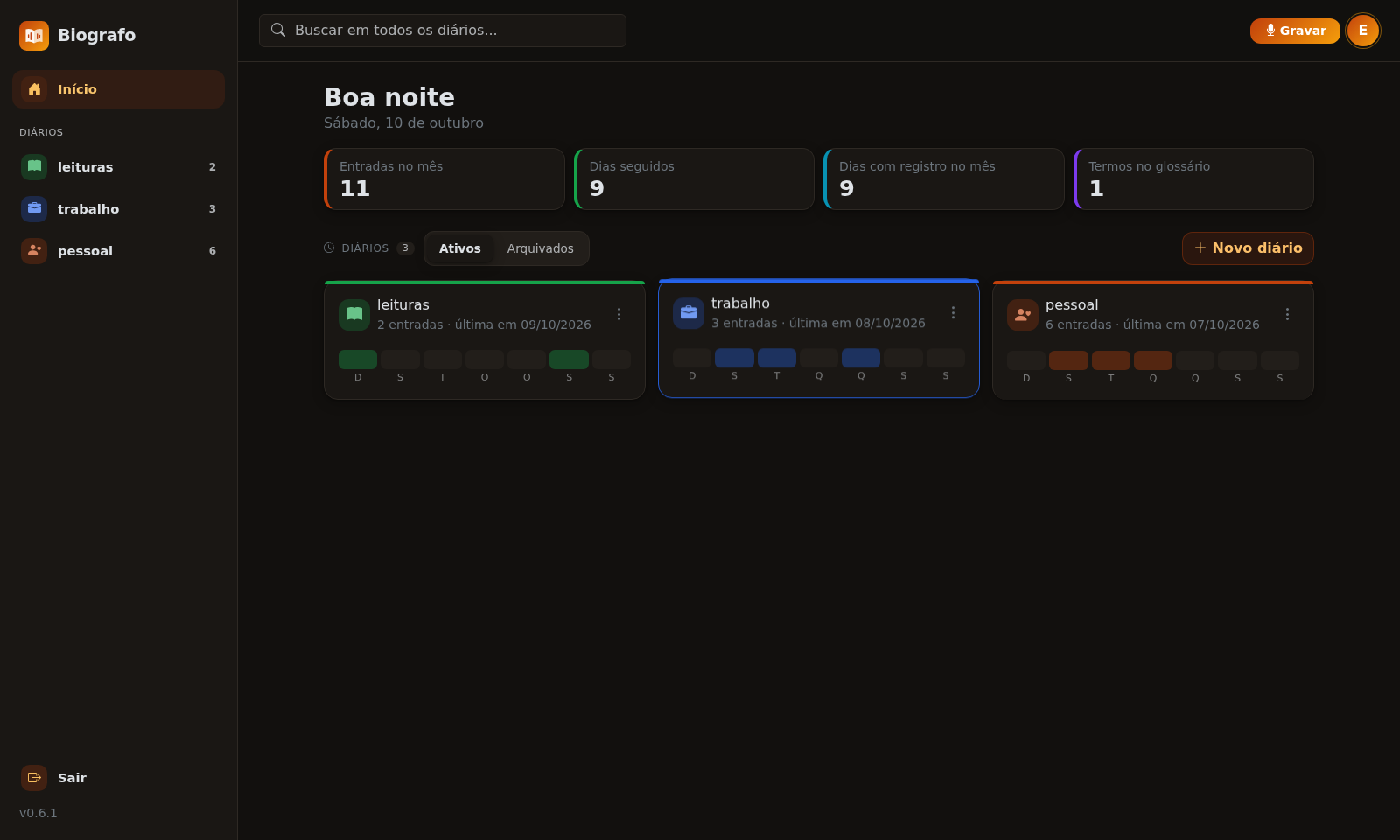1400x840 pixels.
Task: Open leituras card options menu
Action: coord(619,314)
